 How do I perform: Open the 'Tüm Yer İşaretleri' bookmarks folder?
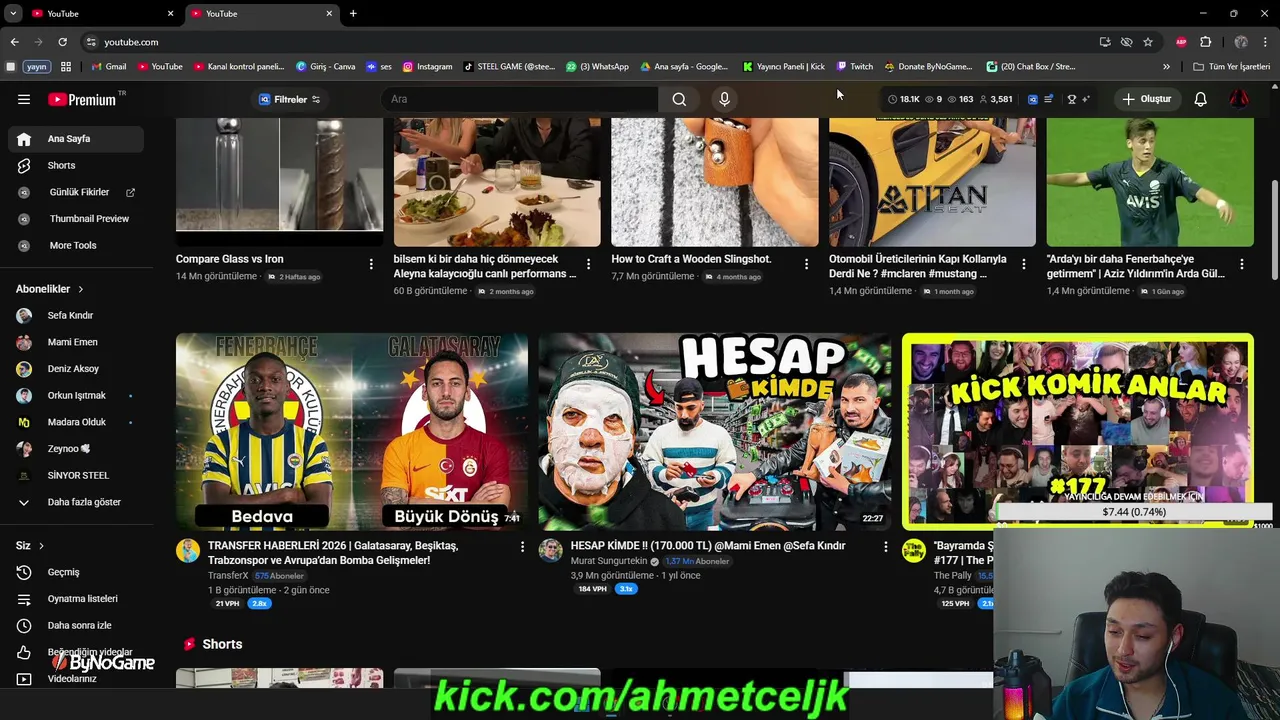(1232, 67)
